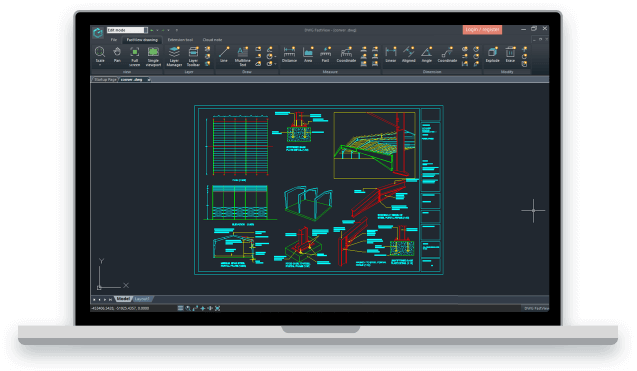This screenshot has width=637, height=371.
Task: Add an Aligned dimension
Action: coord(408,55)
